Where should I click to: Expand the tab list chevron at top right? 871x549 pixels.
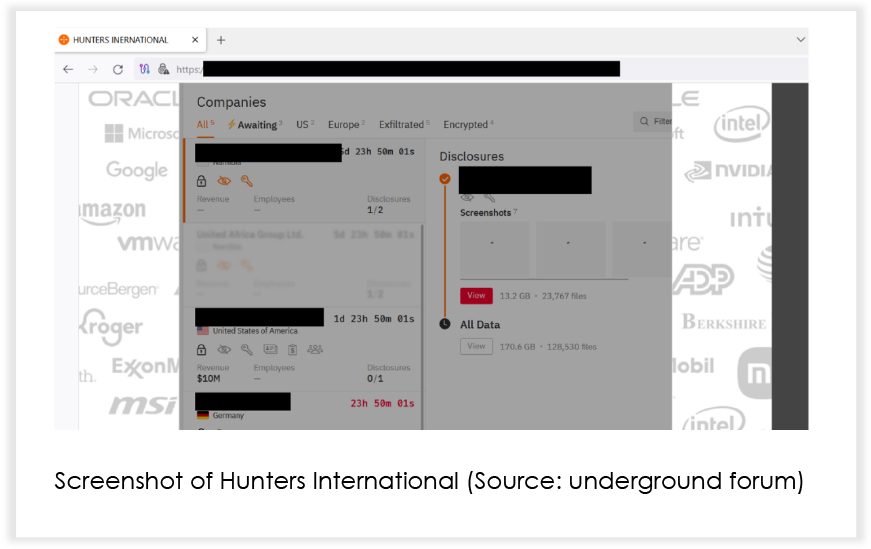click(x=800, y=39)
